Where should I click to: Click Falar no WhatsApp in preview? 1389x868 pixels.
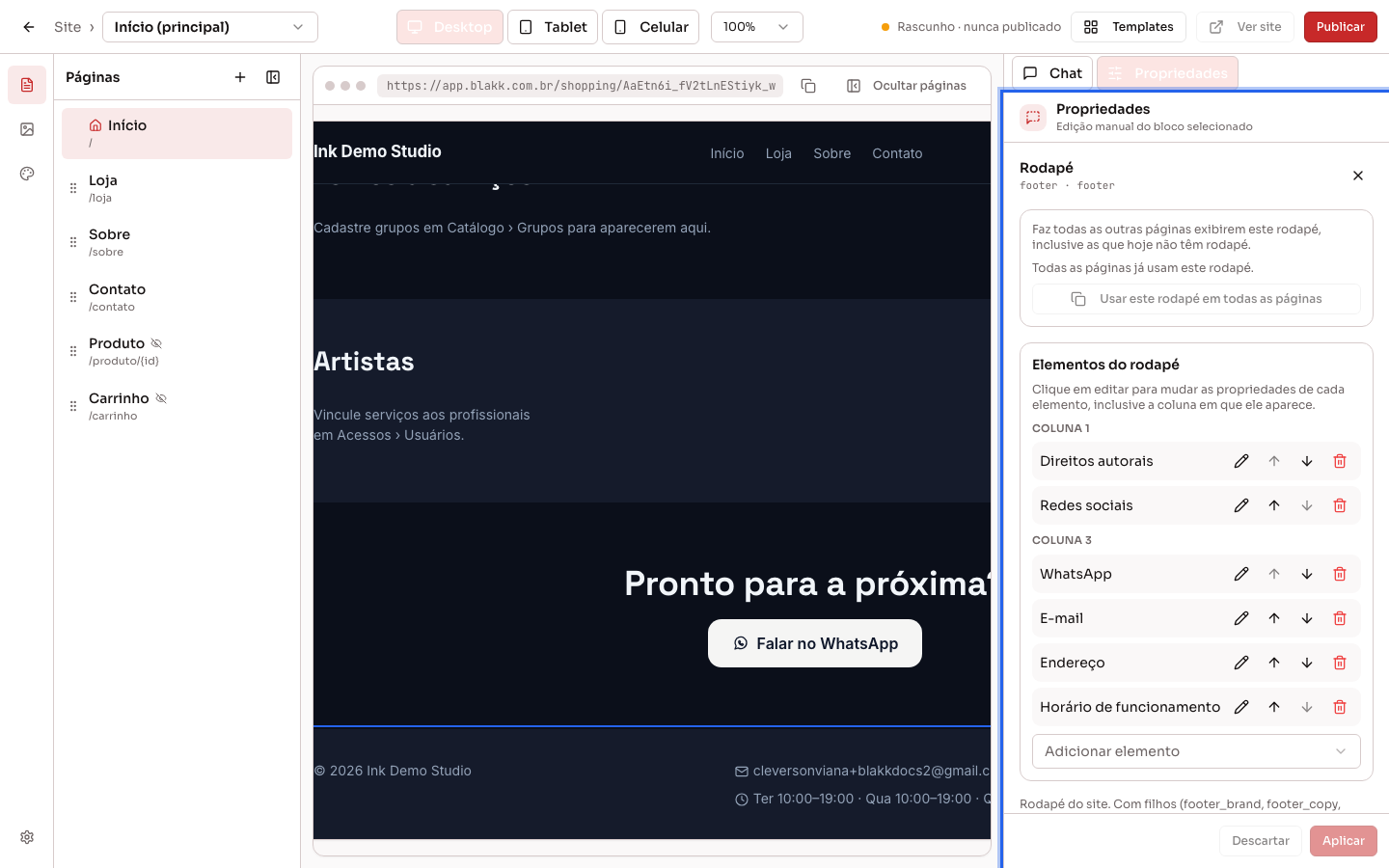click(x=815, y=643)
